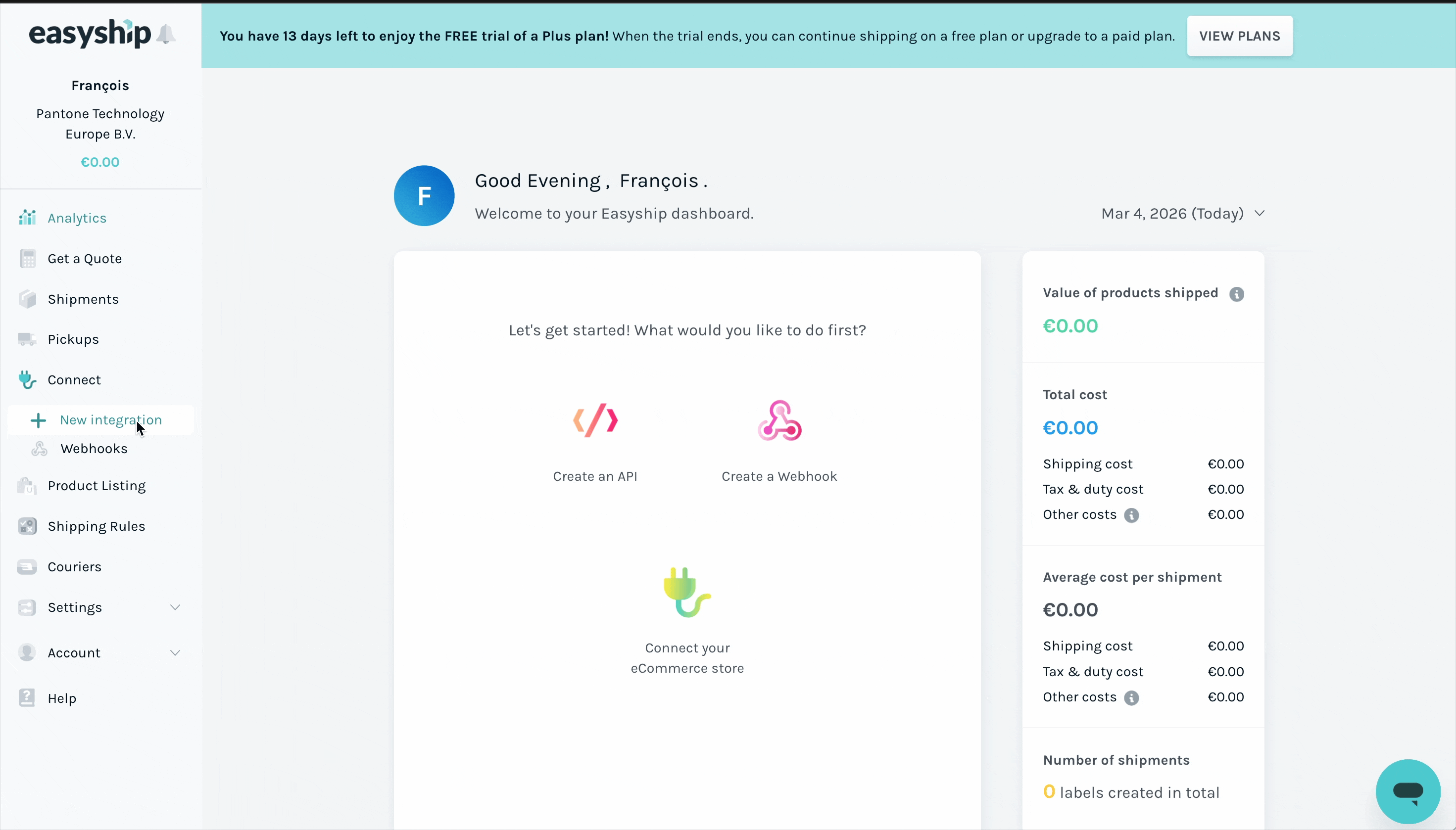
Task: Open the Shipping Rules section
Action: tap(97, 526)
